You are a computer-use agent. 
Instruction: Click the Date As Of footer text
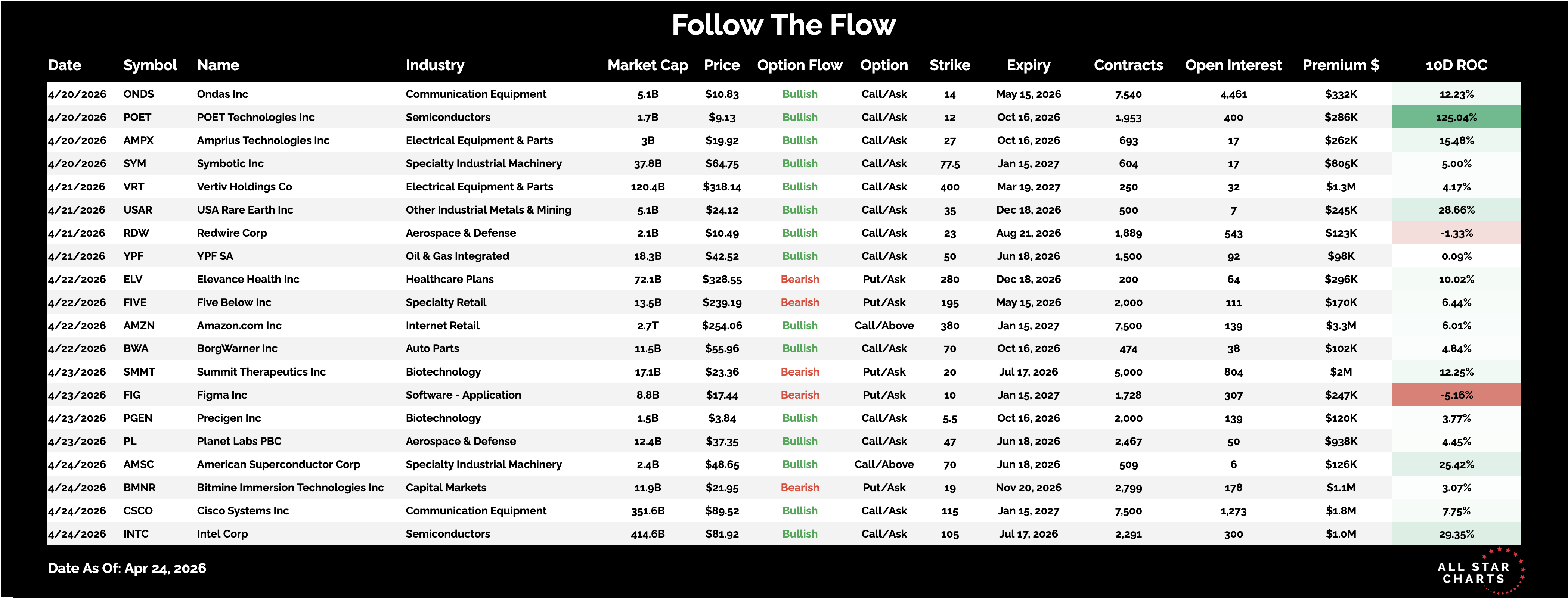[127, 568]
